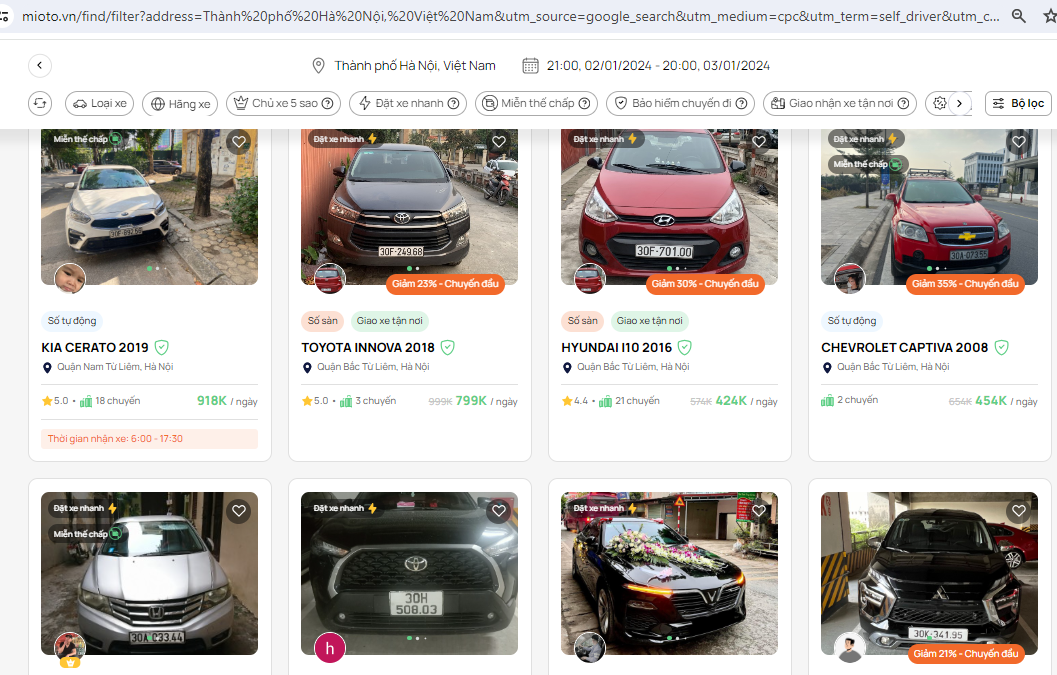The height and width of the screenshot is (675, 1057).
Task: Open KIA CERATO 2019 listing title
Action: pyautogui.click(x=95, y=347)
